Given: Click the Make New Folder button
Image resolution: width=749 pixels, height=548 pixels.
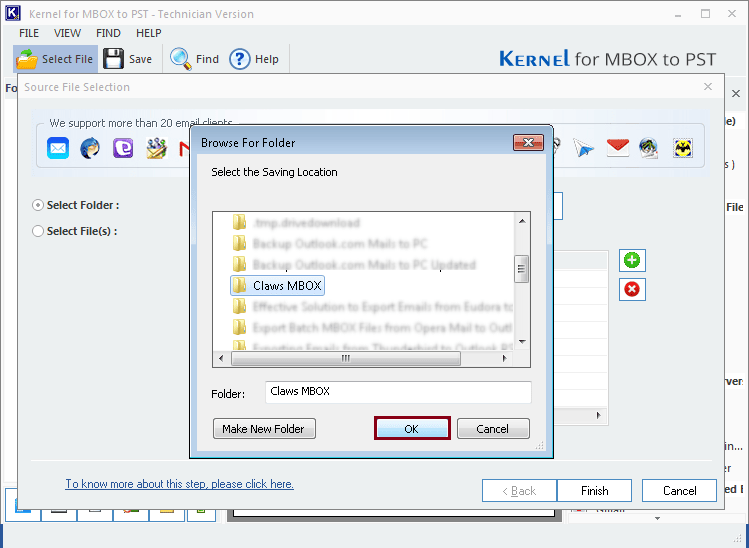Looking at the screenshot, I should click(264, 429).
